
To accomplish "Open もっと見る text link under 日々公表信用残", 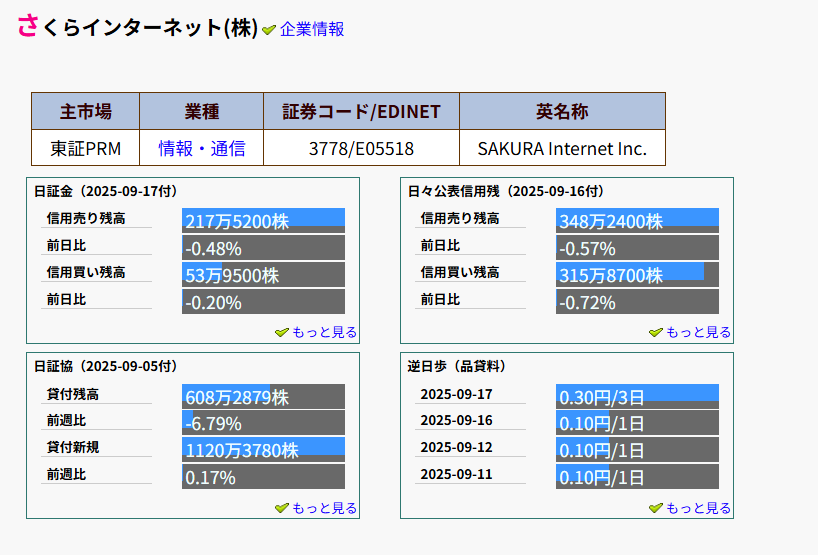I will 698,333.
